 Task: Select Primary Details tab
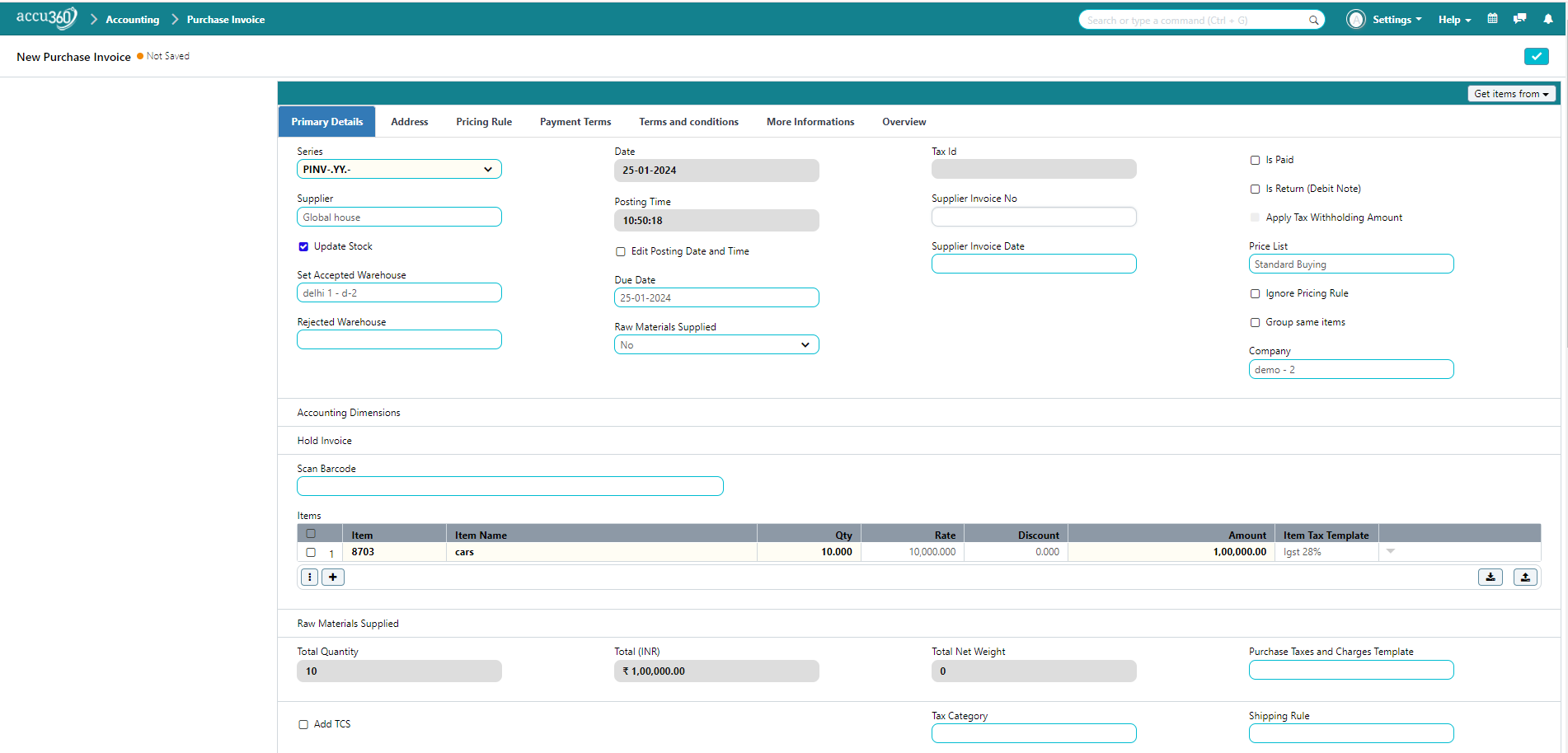point(326,122)
